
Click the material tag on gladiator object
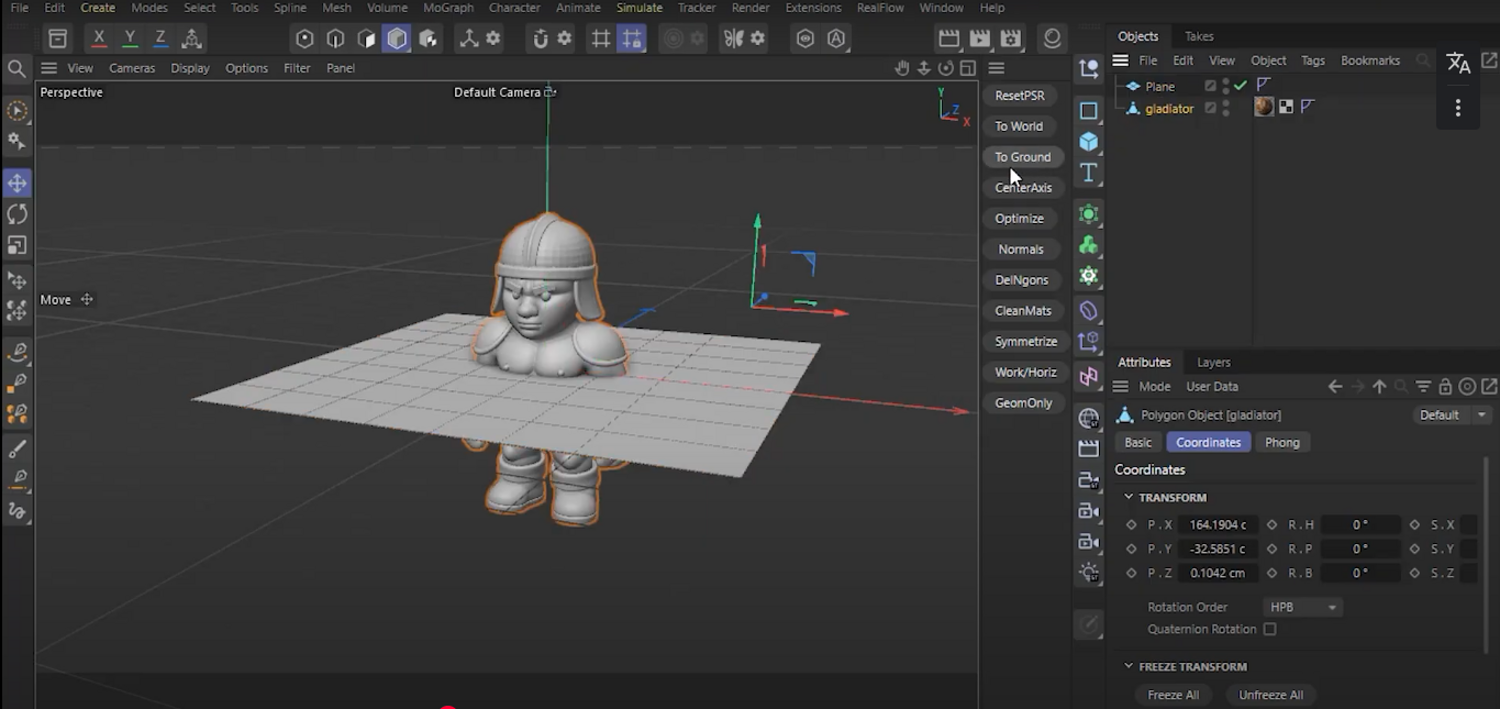[1264, 107]
